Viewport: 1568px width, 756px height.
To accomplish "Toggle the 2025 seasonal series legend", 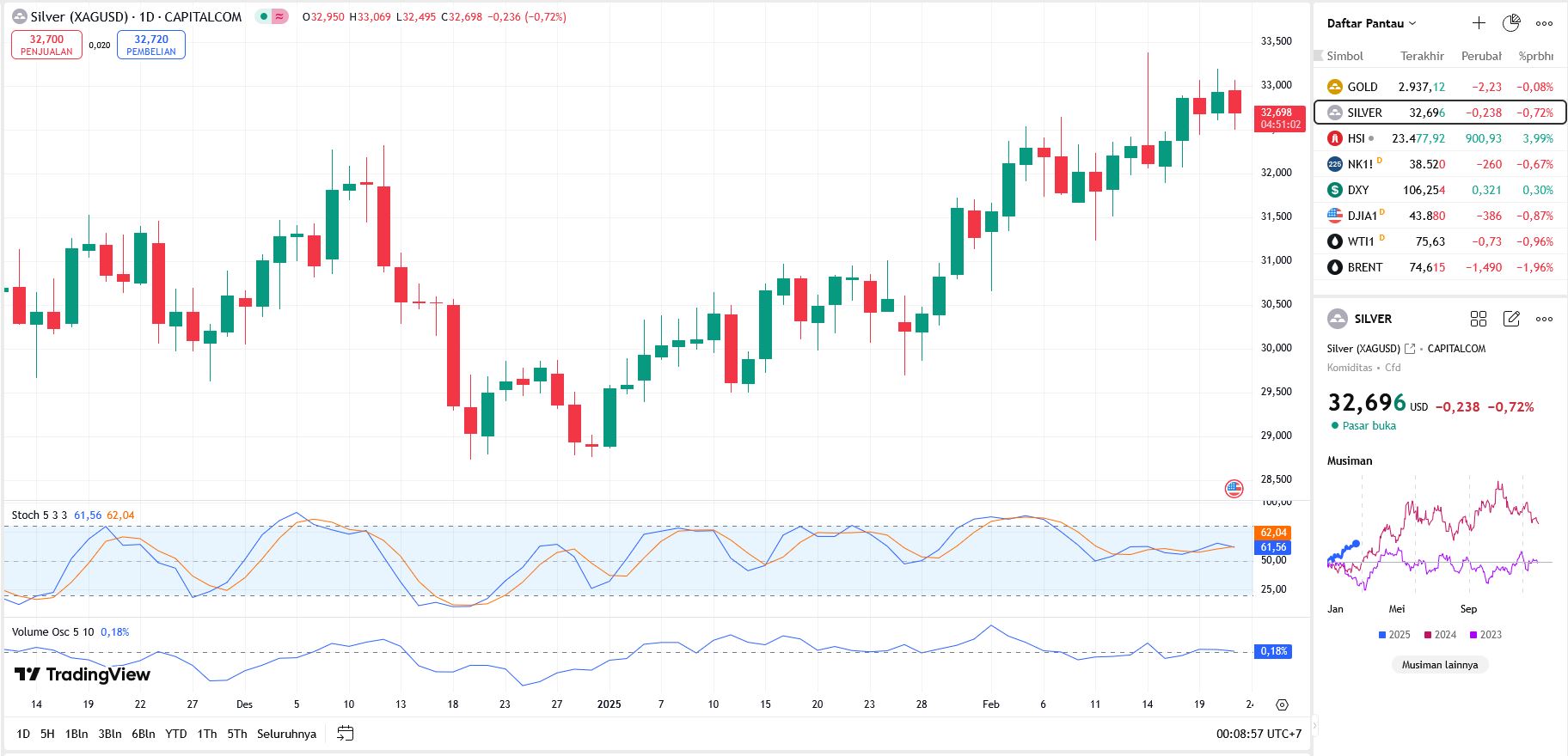I will (1393, 635).
